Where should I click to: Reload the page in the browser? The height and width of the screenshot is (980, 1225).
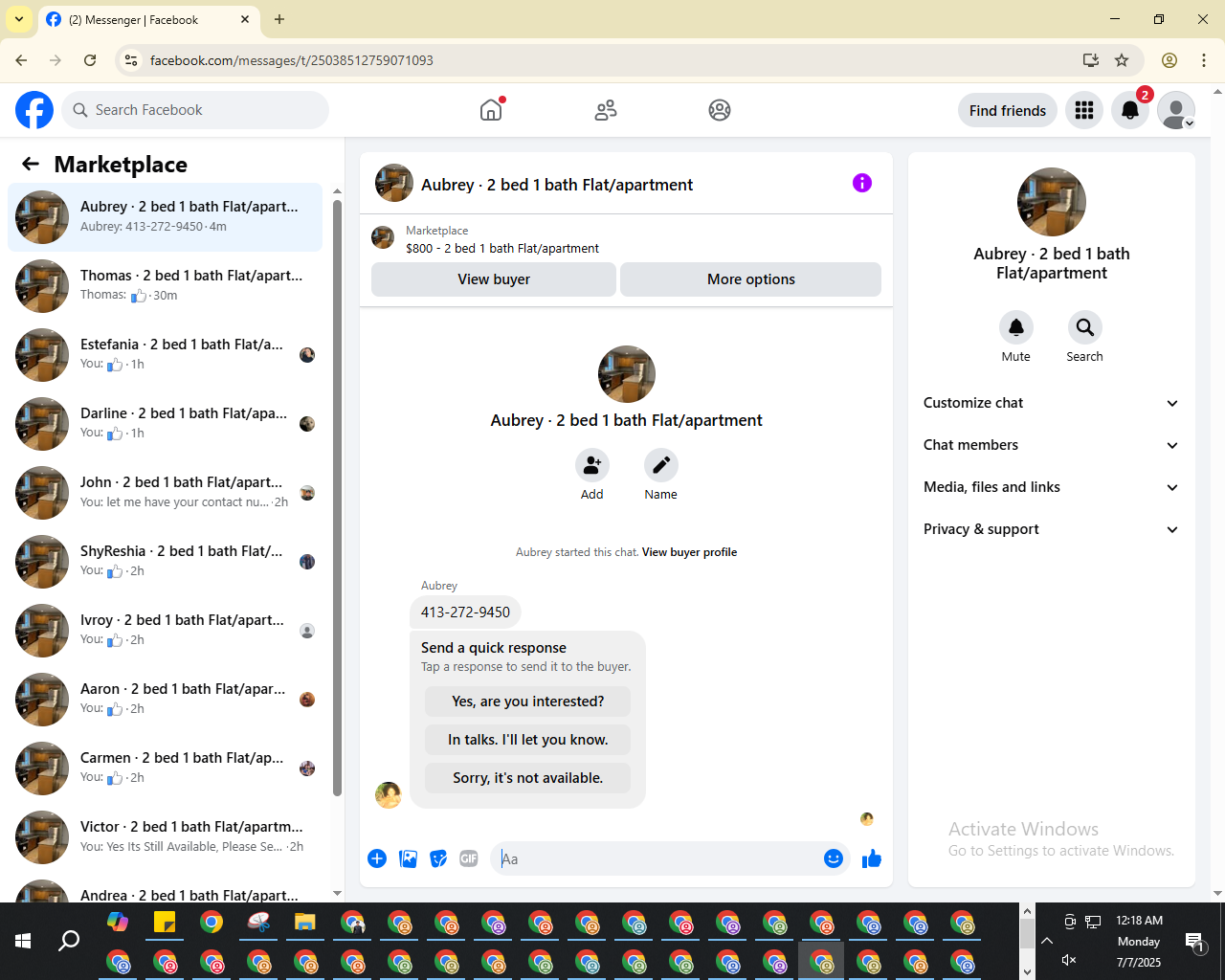(90, 60)
